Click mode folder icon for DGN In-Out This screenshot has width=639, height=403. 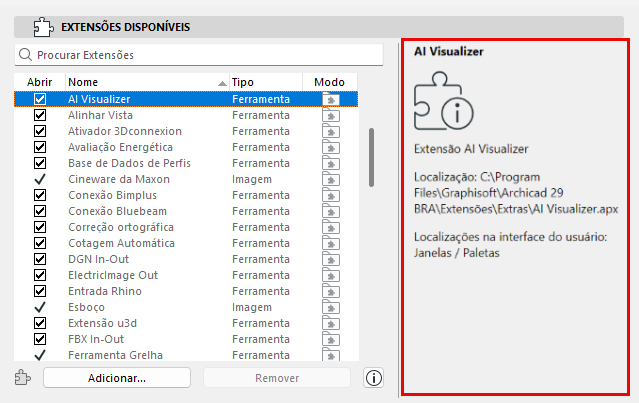(x=331, y=260)
